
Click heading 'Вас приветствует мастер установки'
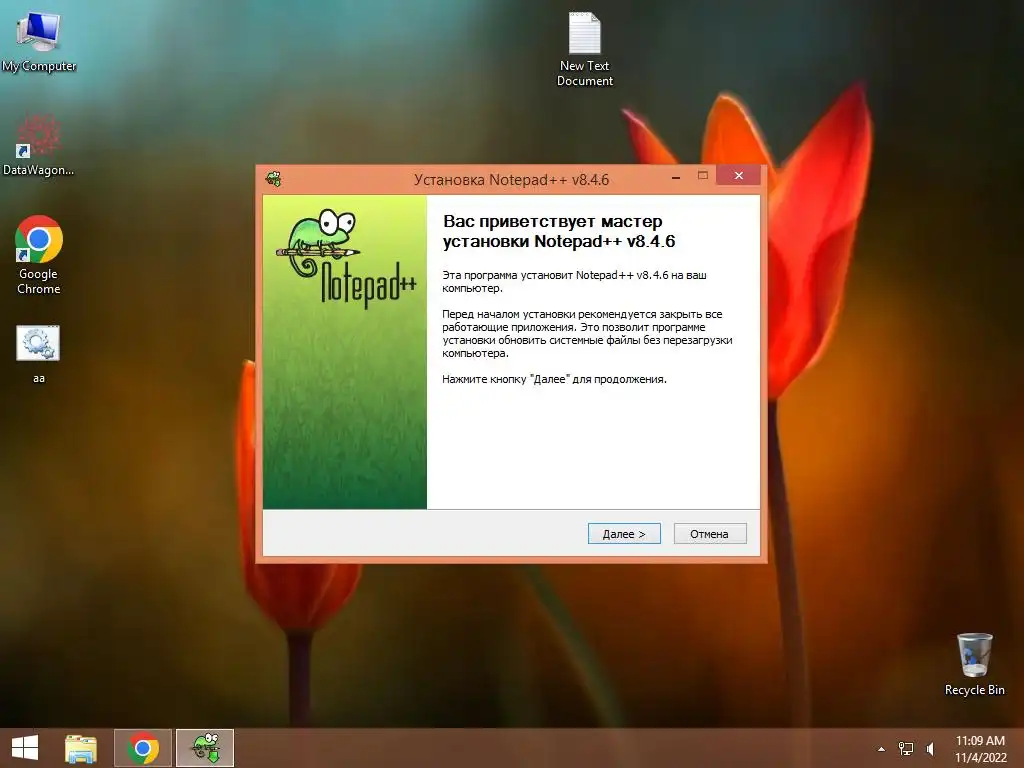tap(559, 231)
